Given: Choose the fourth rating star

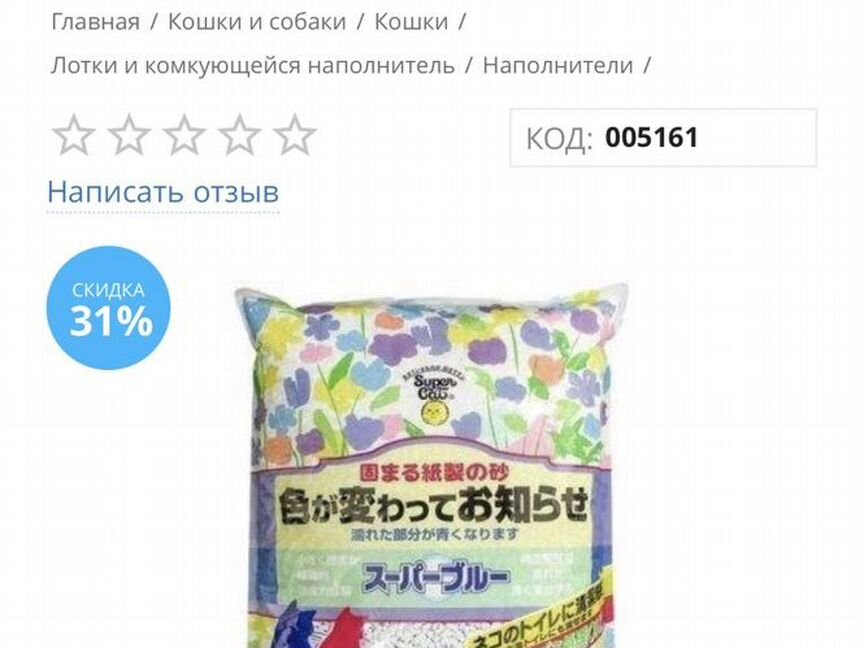Looking at the screenshot, I should pos(239,134).
